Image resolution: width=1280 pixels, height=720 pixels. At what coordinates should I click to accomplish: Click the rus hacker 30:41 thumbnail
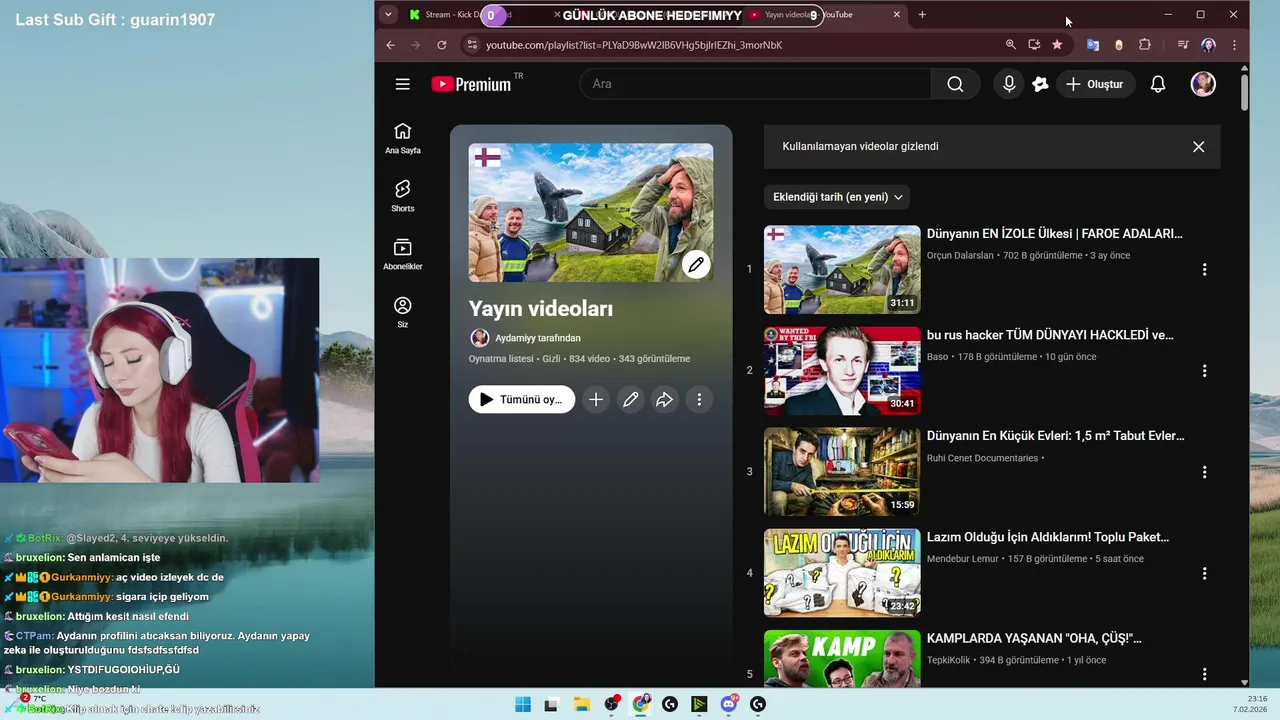[842, 370]
